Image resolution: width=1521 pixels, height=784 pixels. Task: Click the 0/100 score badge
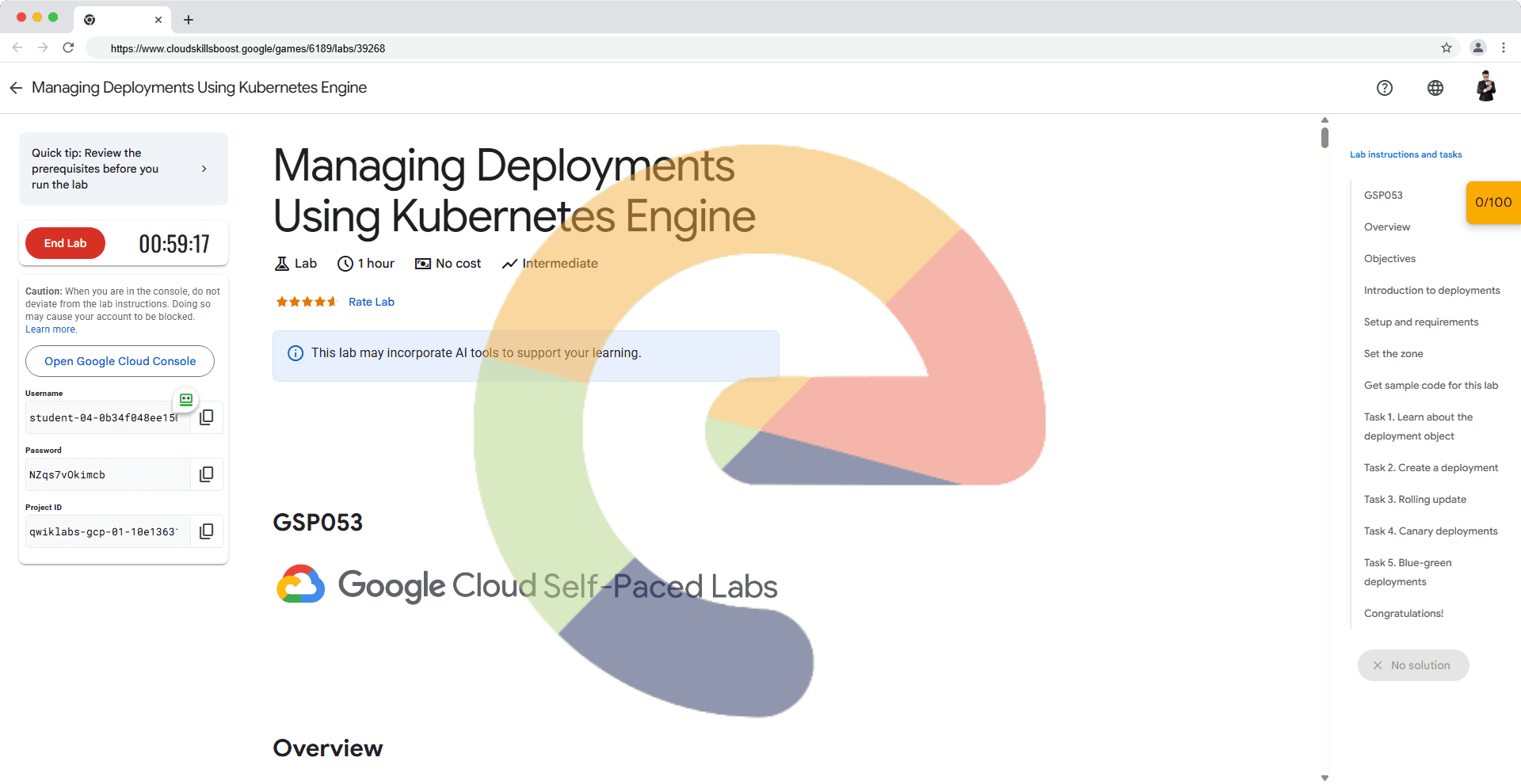(x=1493, y=203)
